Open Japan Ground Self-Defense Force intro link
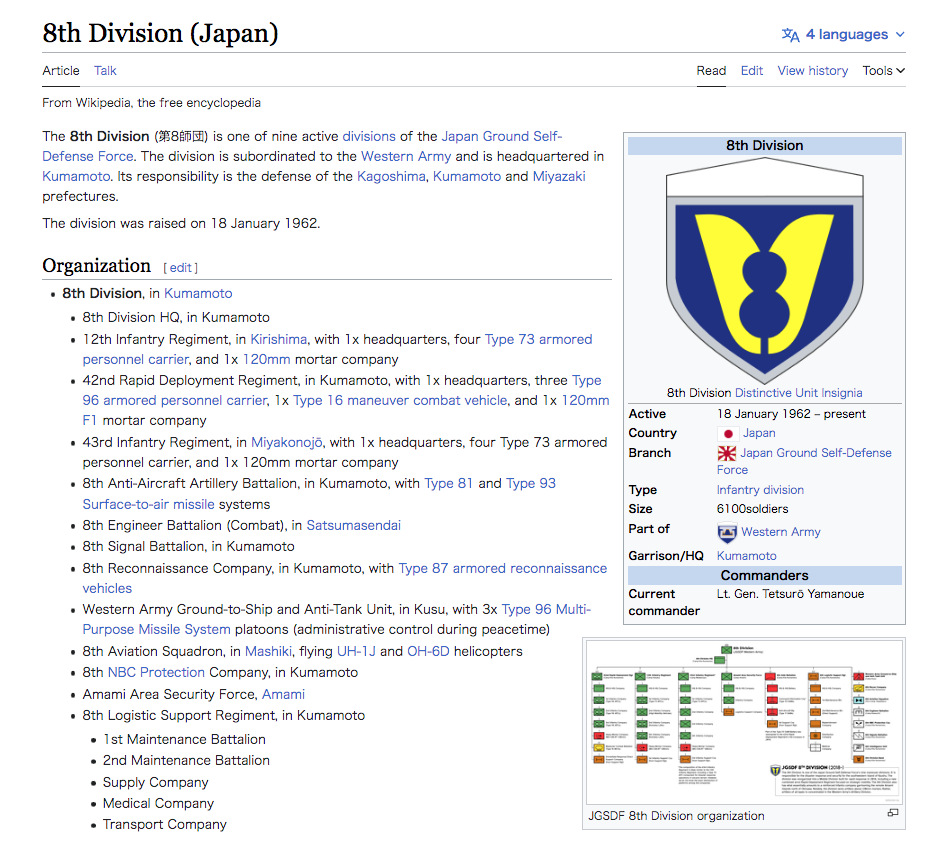The width and height of the screenshot is (952, 848). (x=302, y=146)
